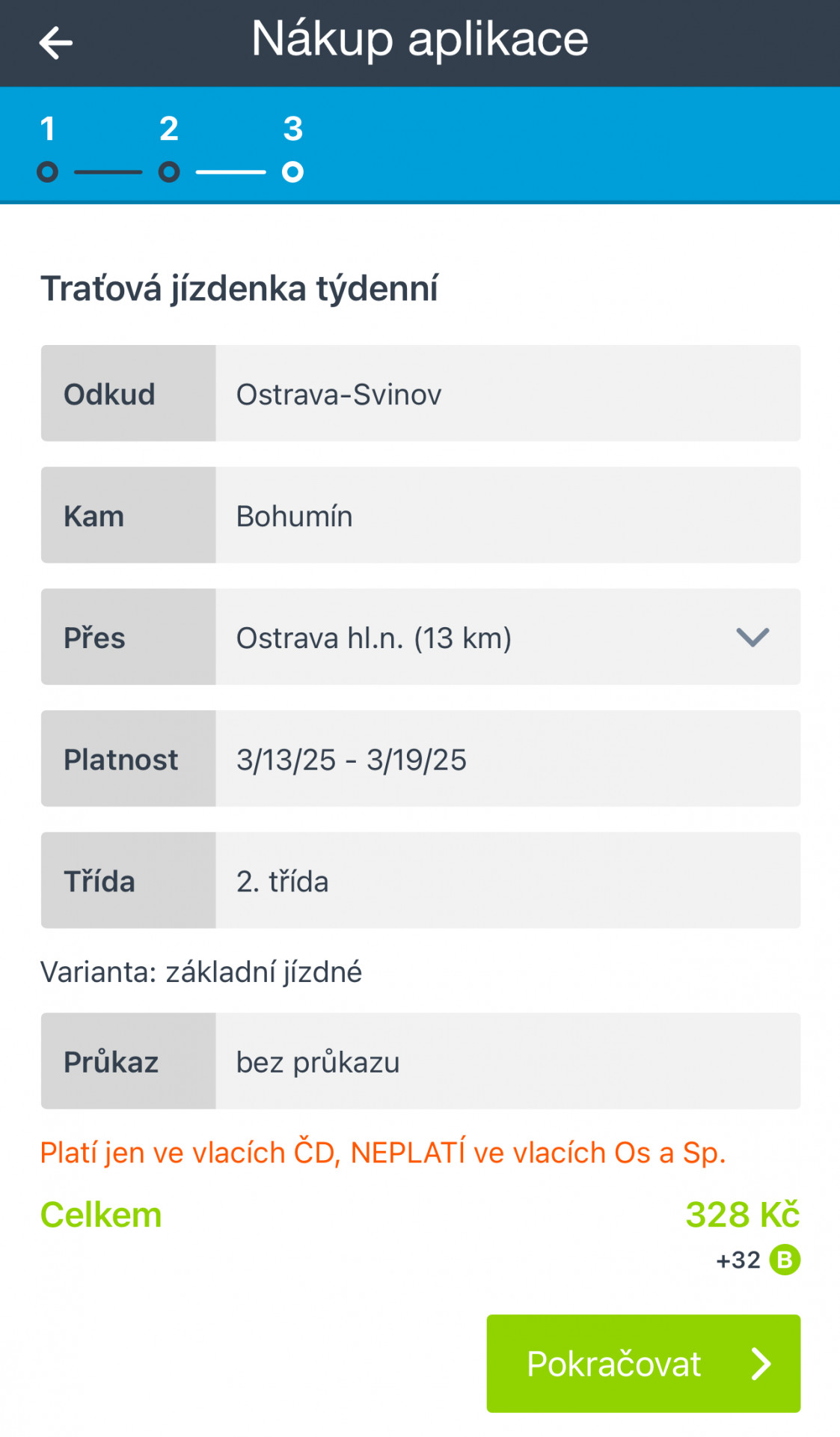Tap the Kam field Bohumín
The height and width of the screenshot is (1437, 840).
tap(507, 516)
